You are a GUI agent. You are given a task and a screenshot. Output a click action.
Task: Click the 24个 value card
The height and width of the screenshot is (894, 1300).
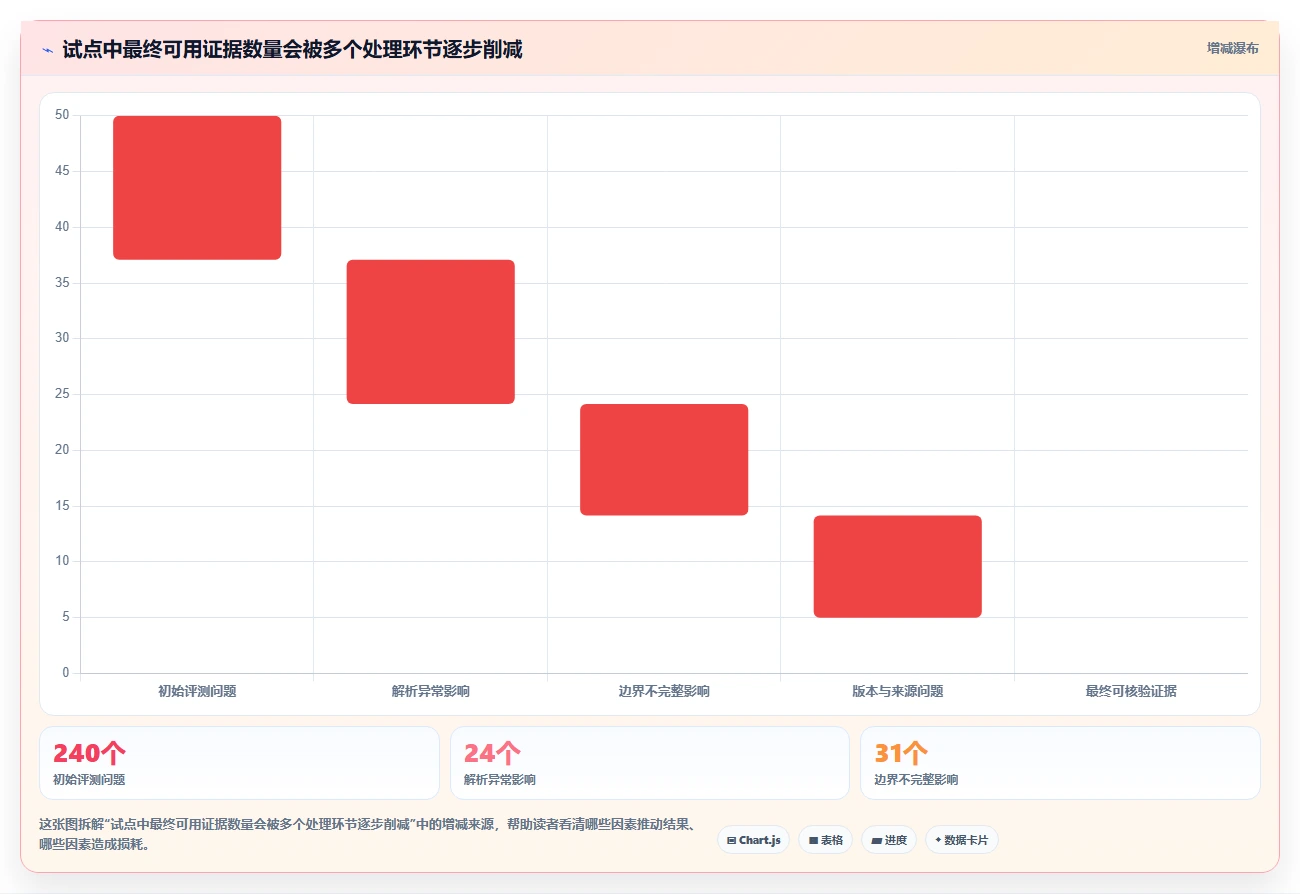(650, 763)
